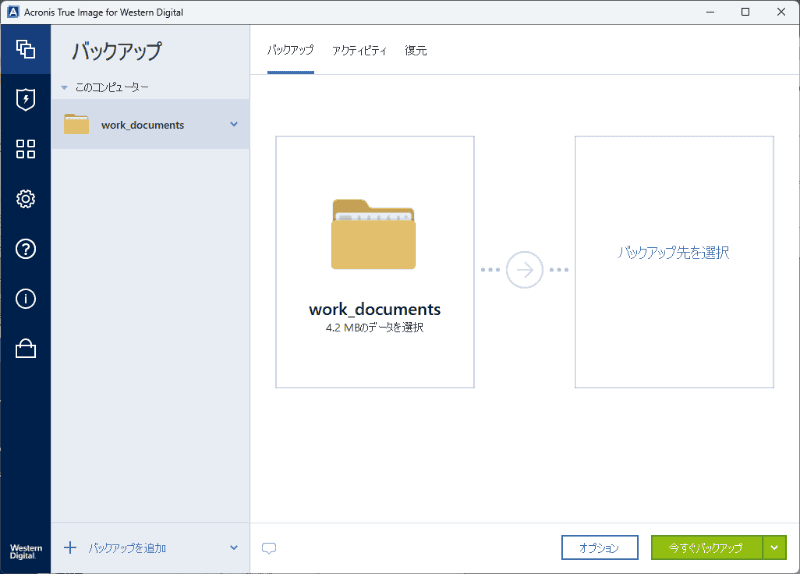
Task: Open the Settings gear icon in sidebar
Action: 26,198
